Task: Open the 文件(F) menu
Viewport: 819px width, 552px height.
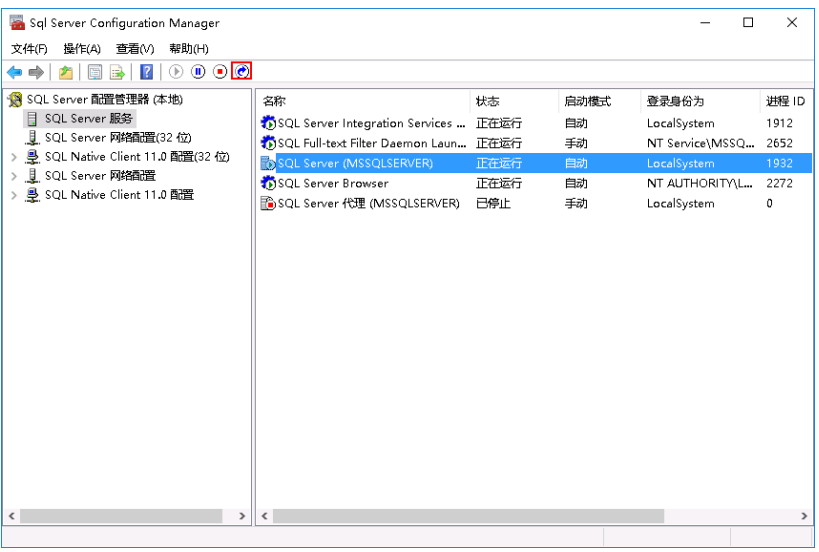Action: [29, 49]
